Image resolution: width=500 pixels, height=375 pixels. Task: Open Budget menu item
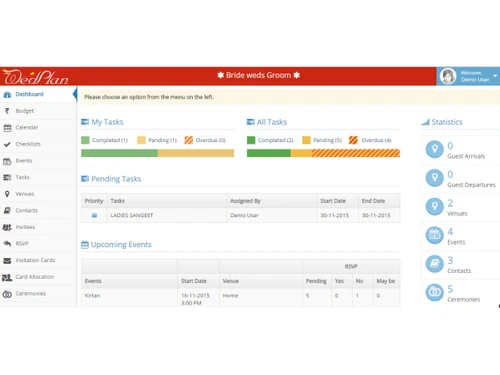coord(38,111)
